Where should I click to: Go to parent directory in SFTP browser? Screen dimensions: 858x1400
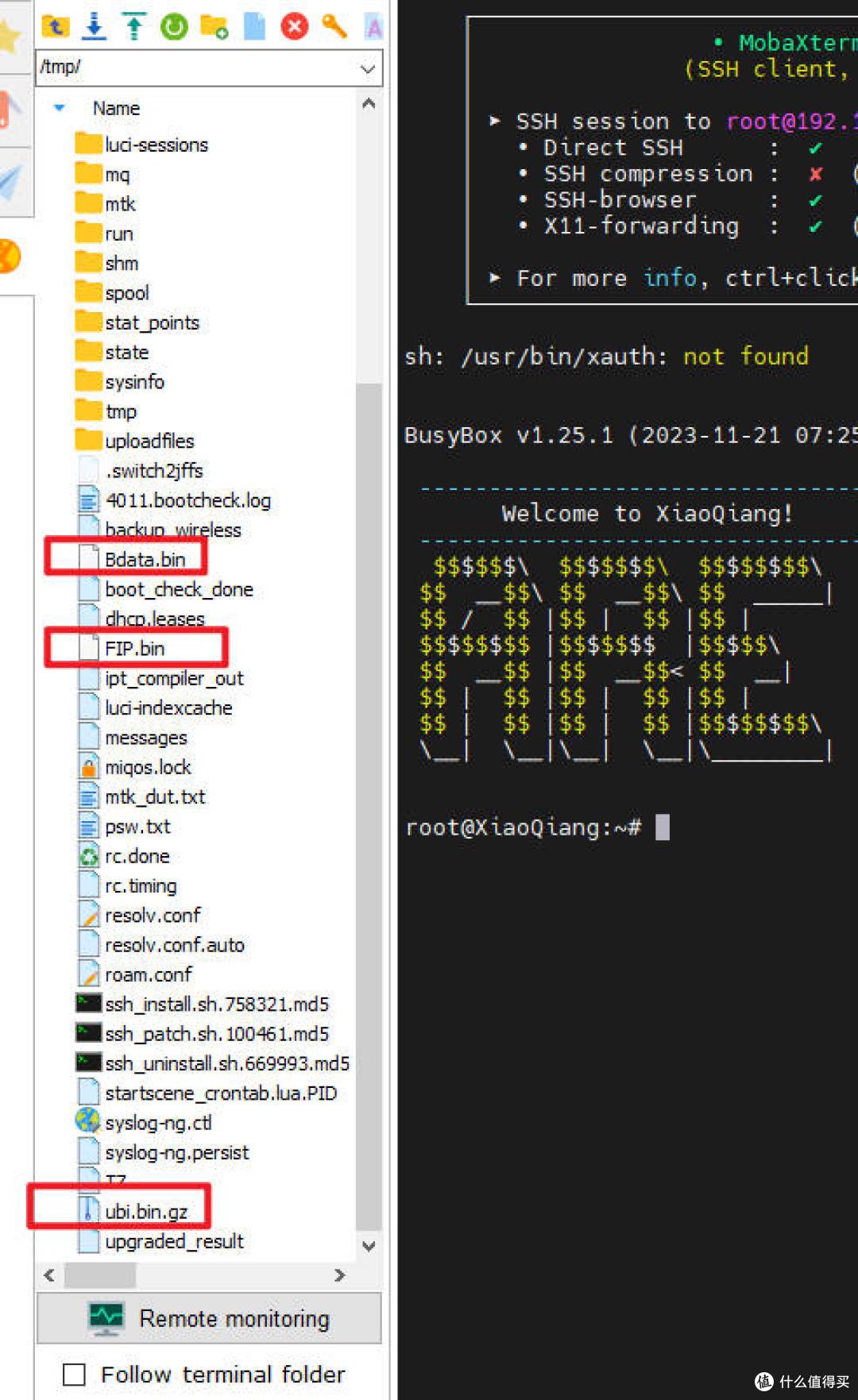[55, 27]
